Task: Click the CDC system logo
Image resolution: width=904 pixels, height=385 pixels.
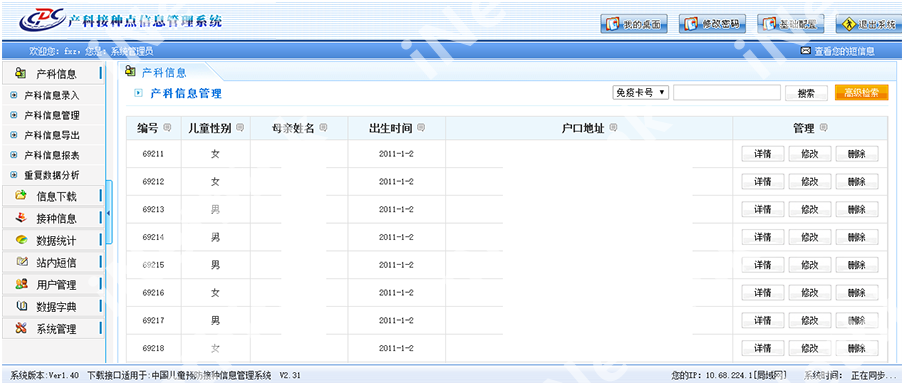Action: point(42,21)
